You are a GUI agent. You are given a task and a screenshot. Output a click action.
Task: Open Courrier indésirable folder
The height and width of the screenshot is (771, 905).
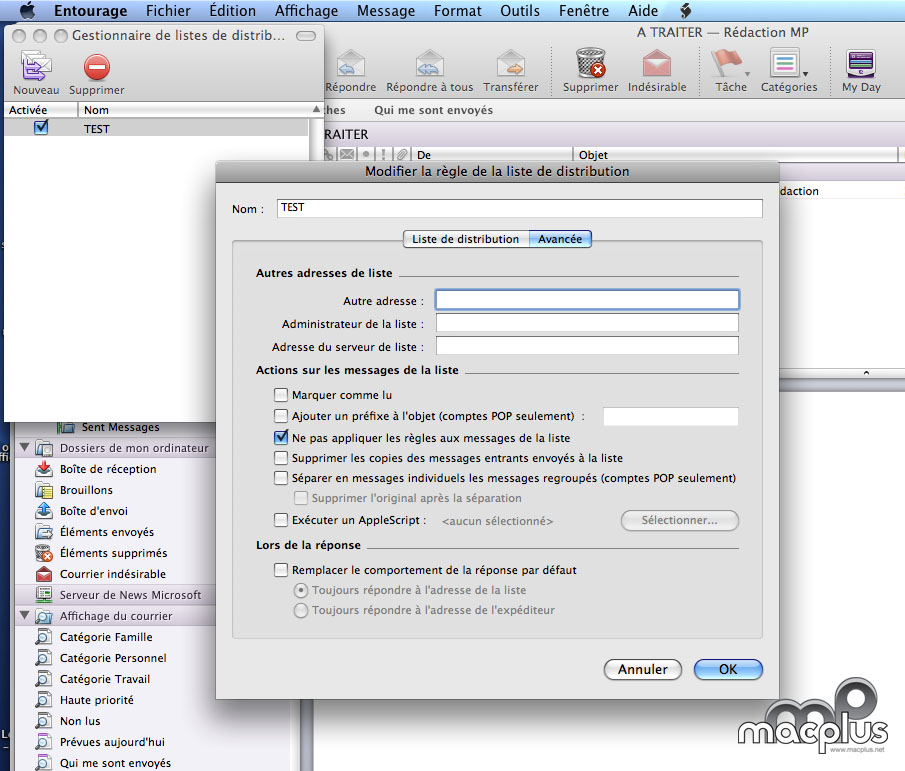point(113,574)
